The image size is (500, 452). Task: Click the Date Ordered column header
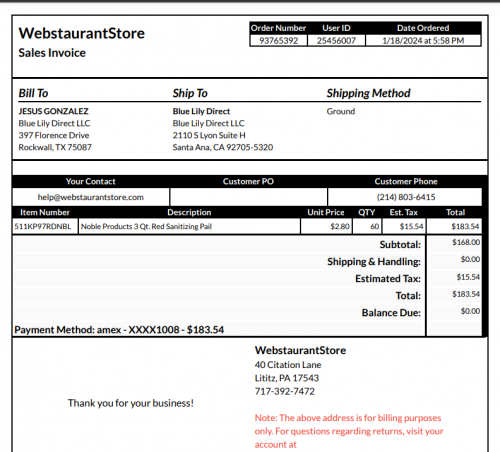pyautogui.click(x=423, y=28)
